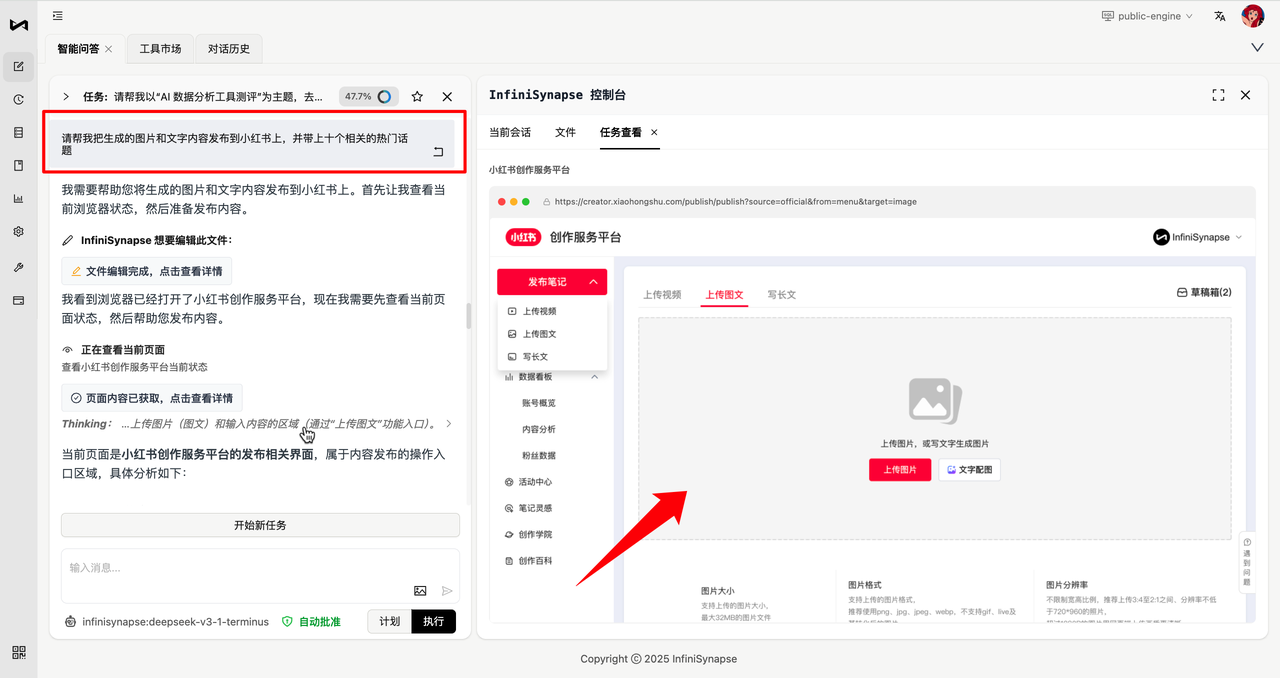Click the red 上传图片 button

(900, 469)
